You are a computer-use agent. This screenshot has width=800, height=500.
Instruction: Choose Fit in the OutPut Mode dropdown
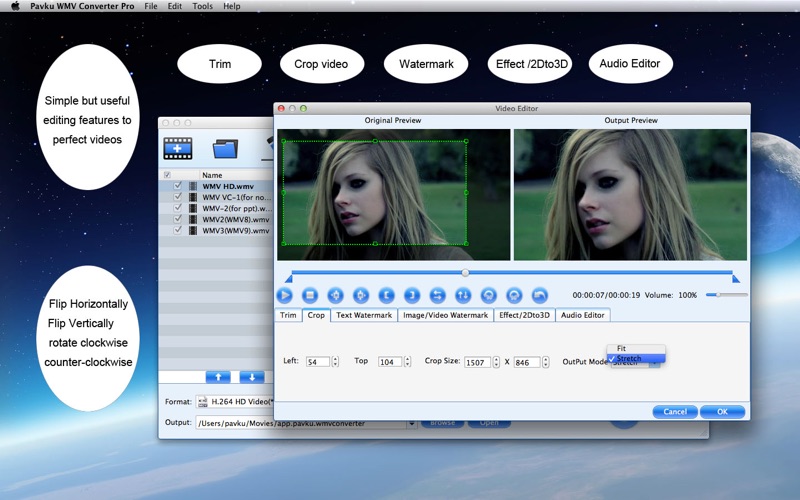[636, 348]
